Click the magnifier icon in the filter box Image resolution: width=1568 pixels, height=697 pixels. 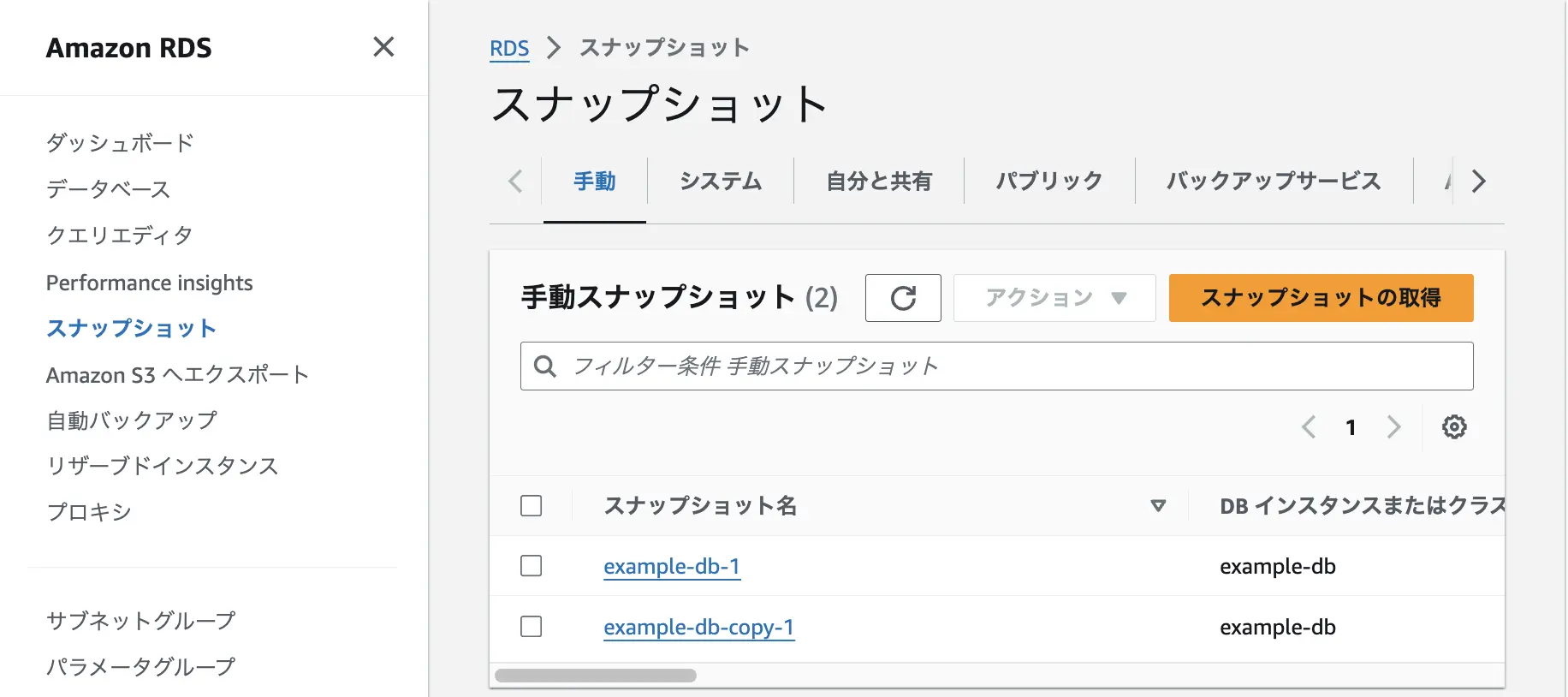(x=544, y=366)
